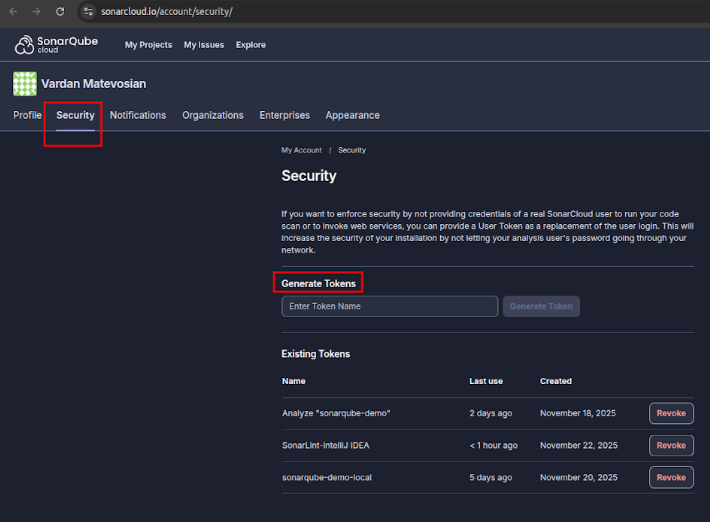Viewport: 710px width, 522px height.
Task: Click the browser back arrow
Action: pyautogui.click(x=13, y=11)
